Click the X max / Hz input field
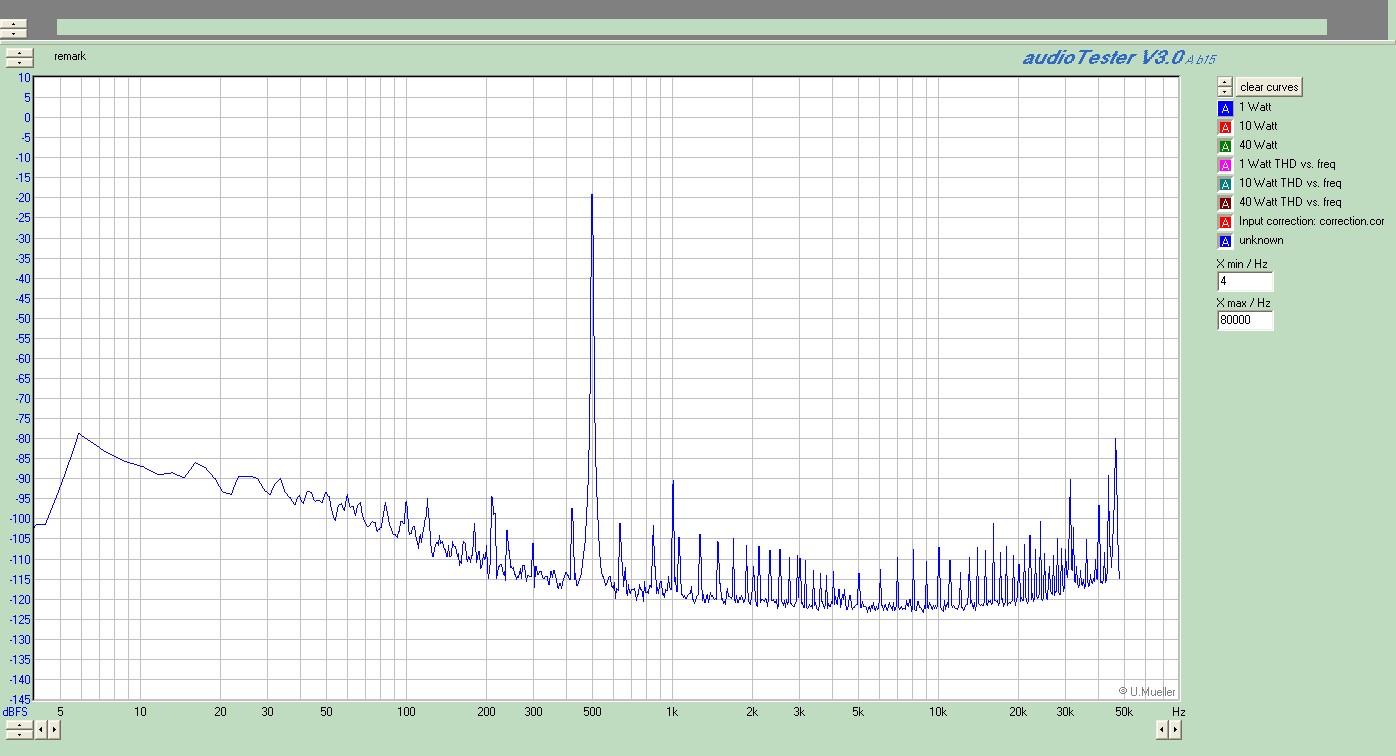This screenshot has width=1396, height=756. pos(1245,321)
